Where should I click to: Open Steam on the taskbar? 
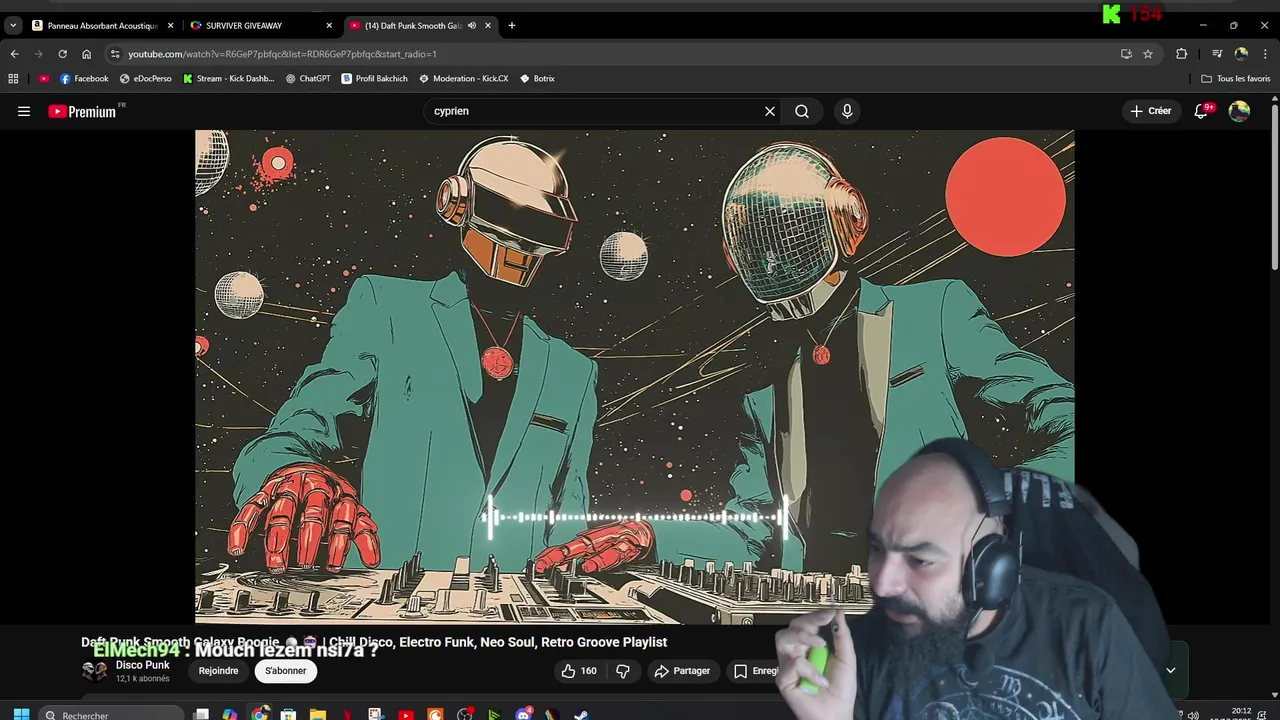click(581, 714)
